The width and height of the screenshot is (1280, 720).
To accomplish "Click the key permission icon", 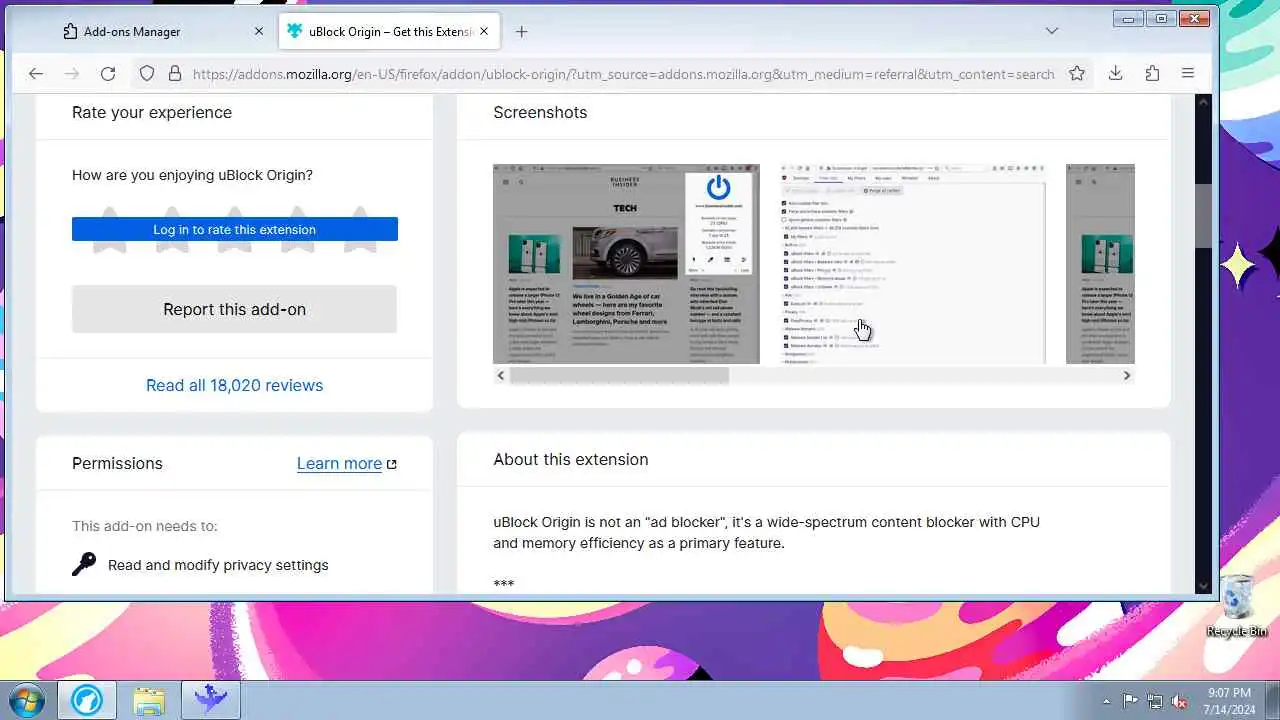I will point(84,564).
